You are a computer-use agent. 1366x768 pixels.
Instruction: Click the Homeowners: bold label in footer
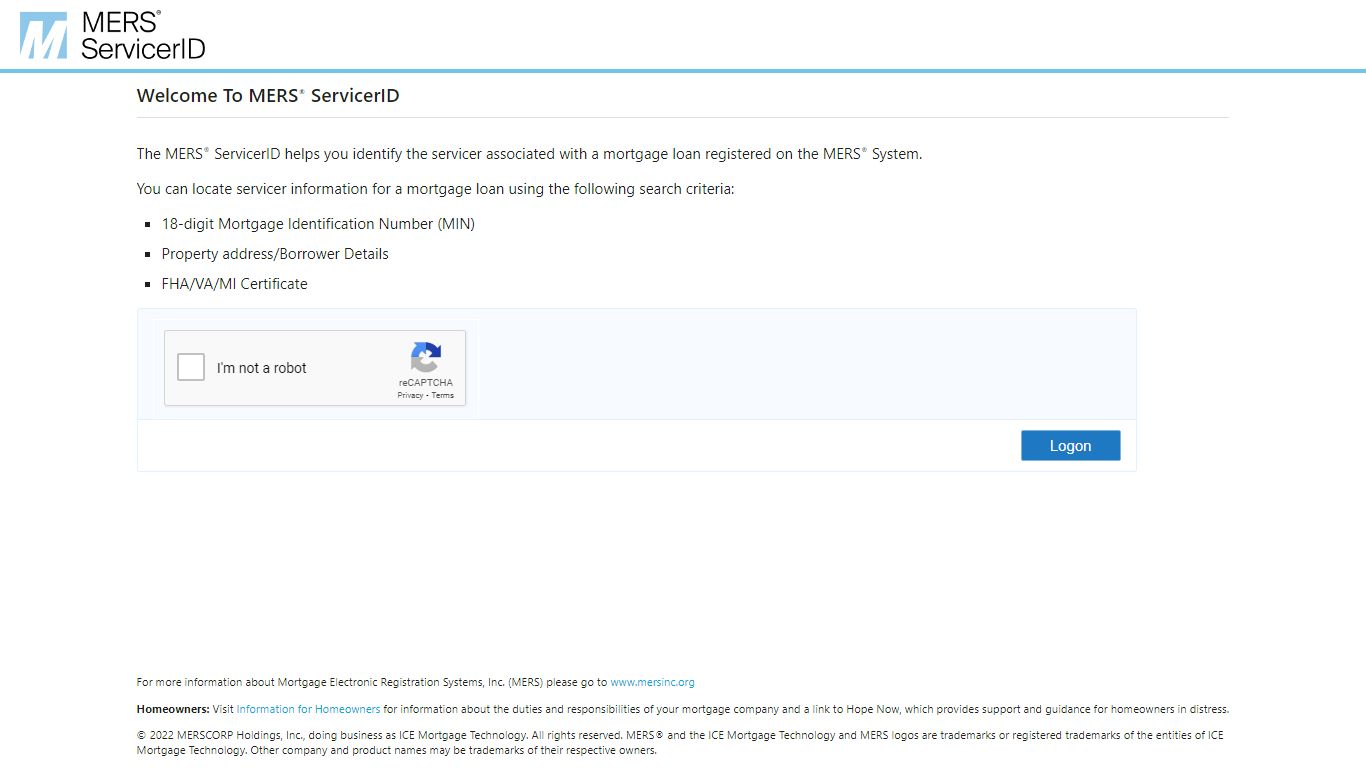click(173, 709)
